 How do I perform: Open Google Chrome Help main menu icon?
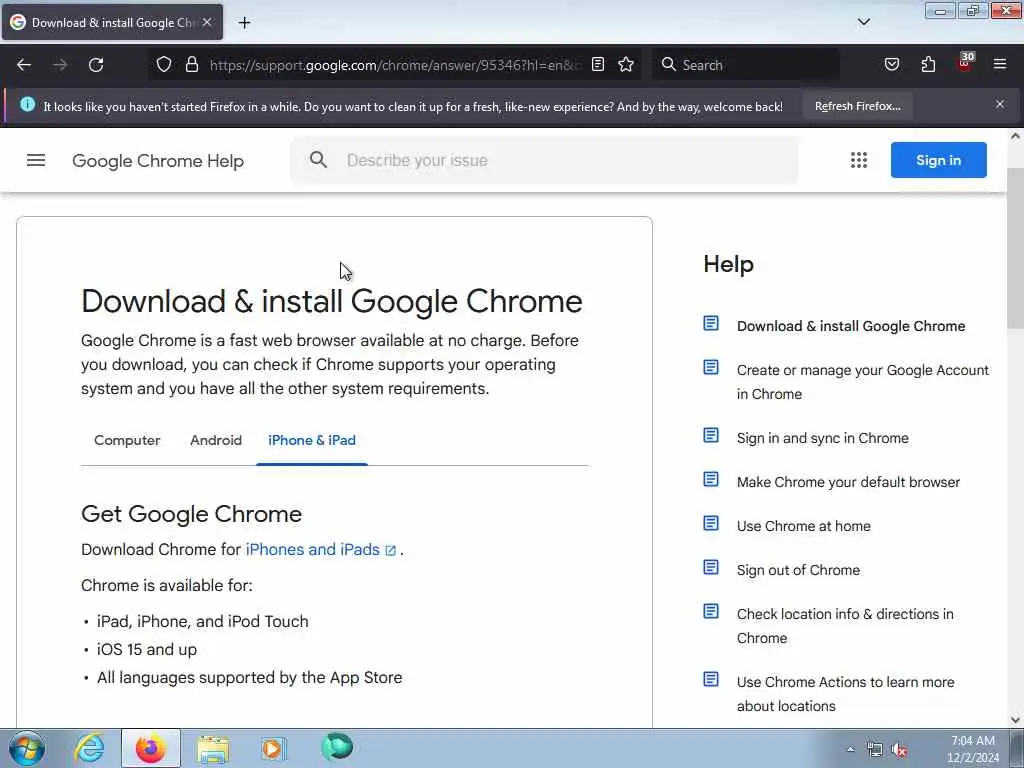tap(36, 160)
